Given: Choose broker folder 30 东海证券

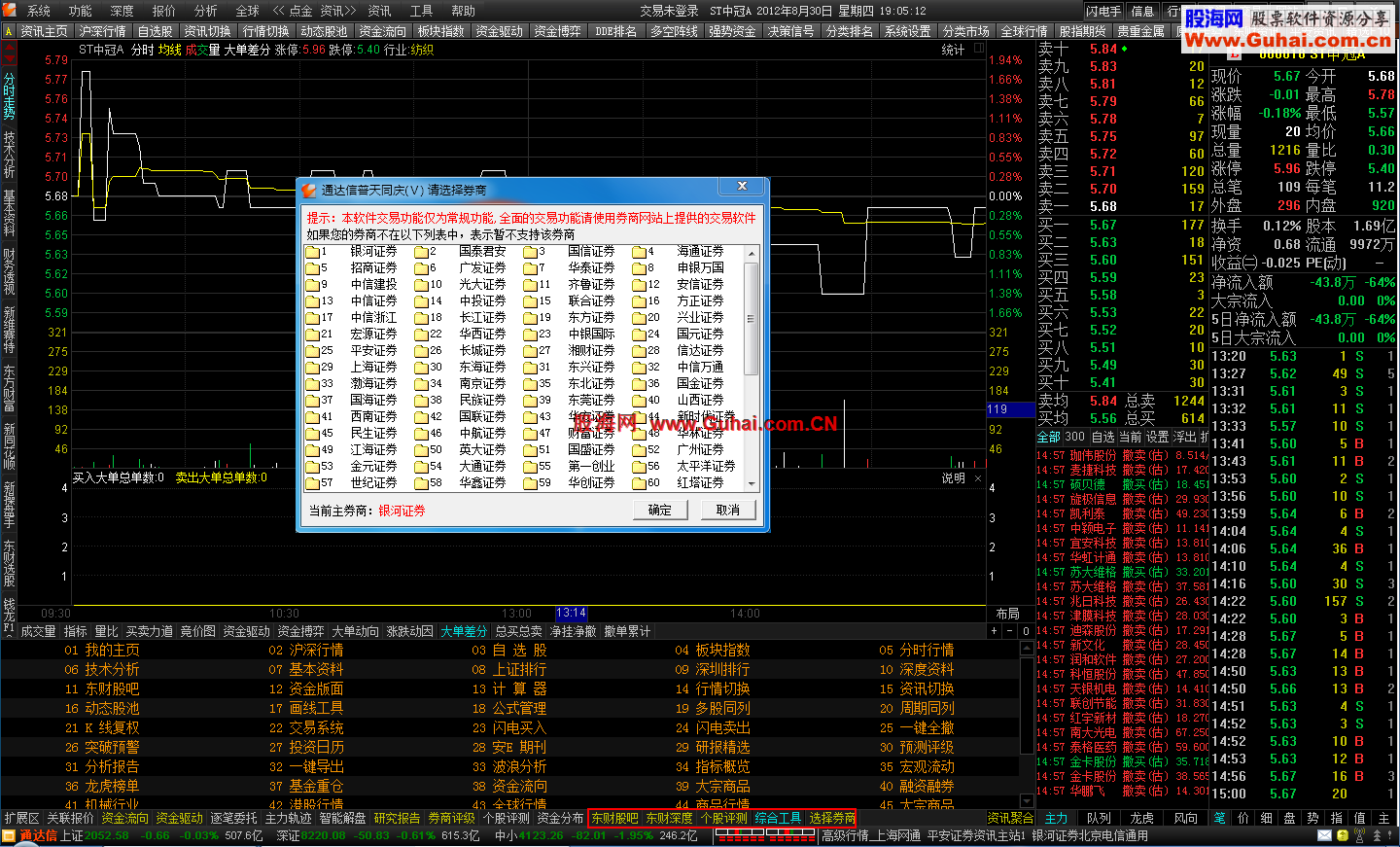Looking at the screenshot, I should (461, 368).
